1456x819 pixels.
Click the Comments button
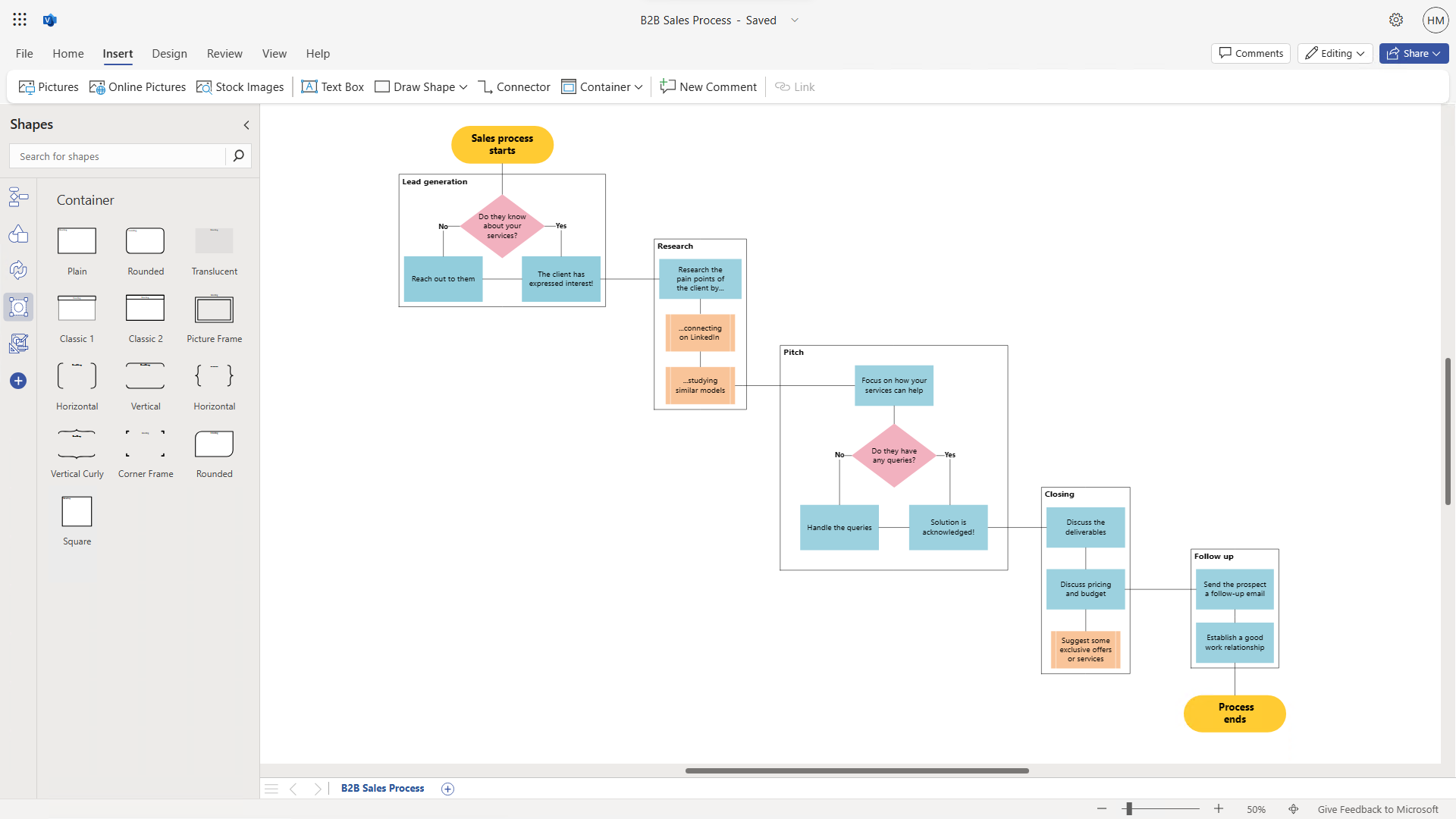tap(1251, 53)
